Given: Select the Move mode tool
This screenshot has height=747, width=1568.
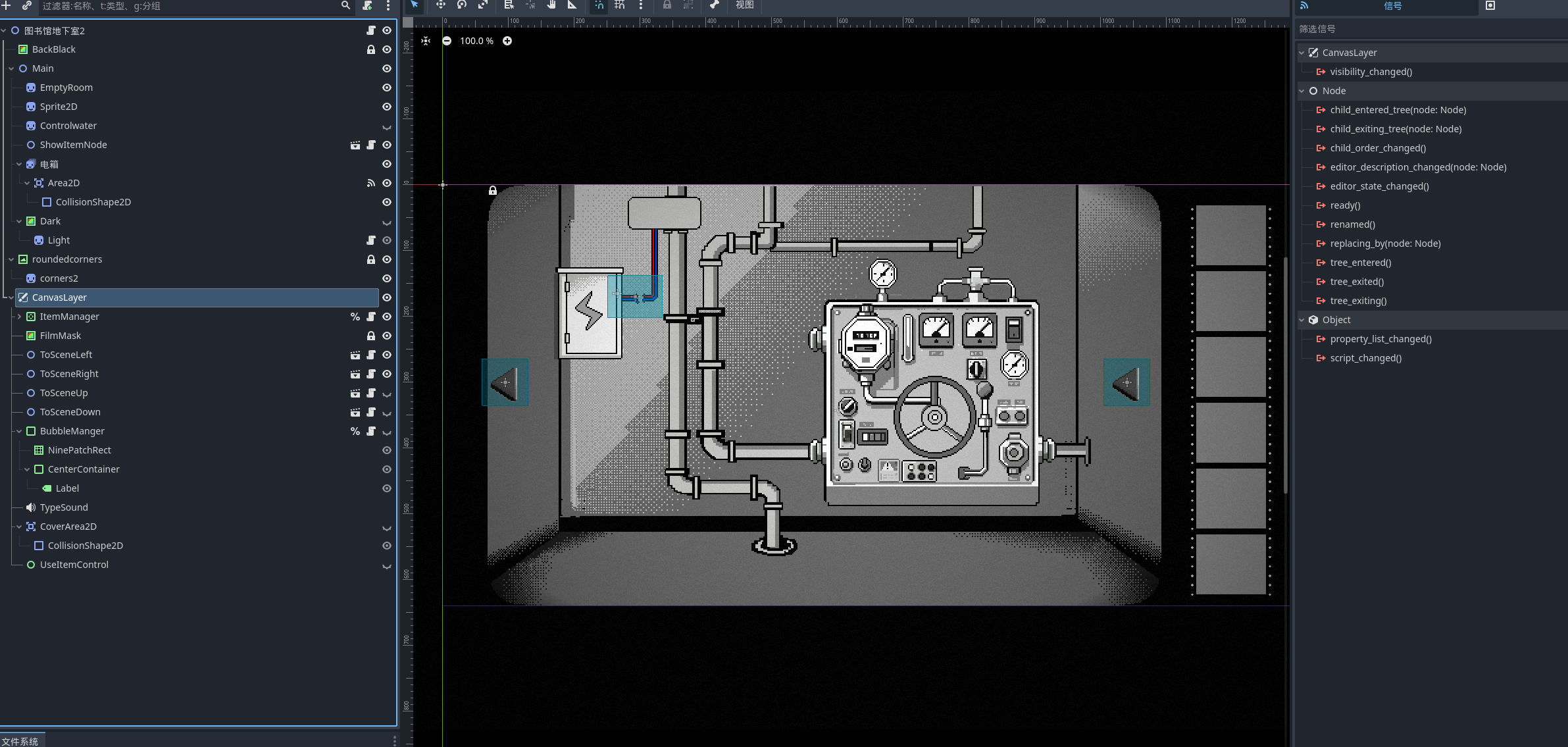Looking at the screenshot, I should 440,5.
